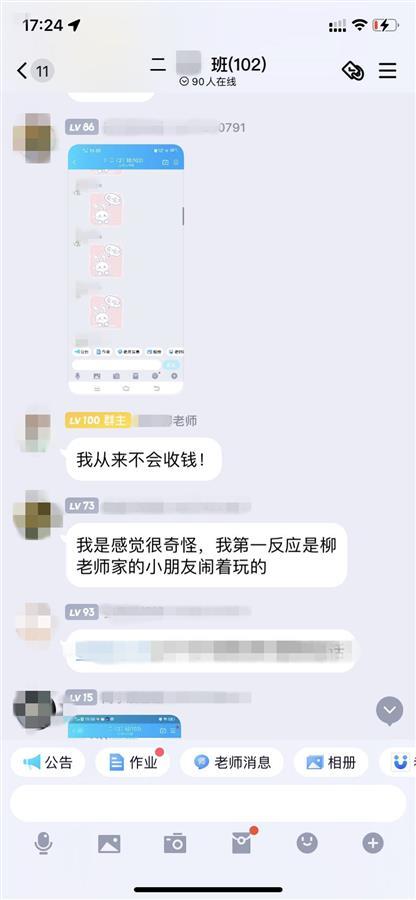Screen dimensions: 416x900
Task: Open the shared screenshot image from LV 86 user
Action: coord(126,269)
